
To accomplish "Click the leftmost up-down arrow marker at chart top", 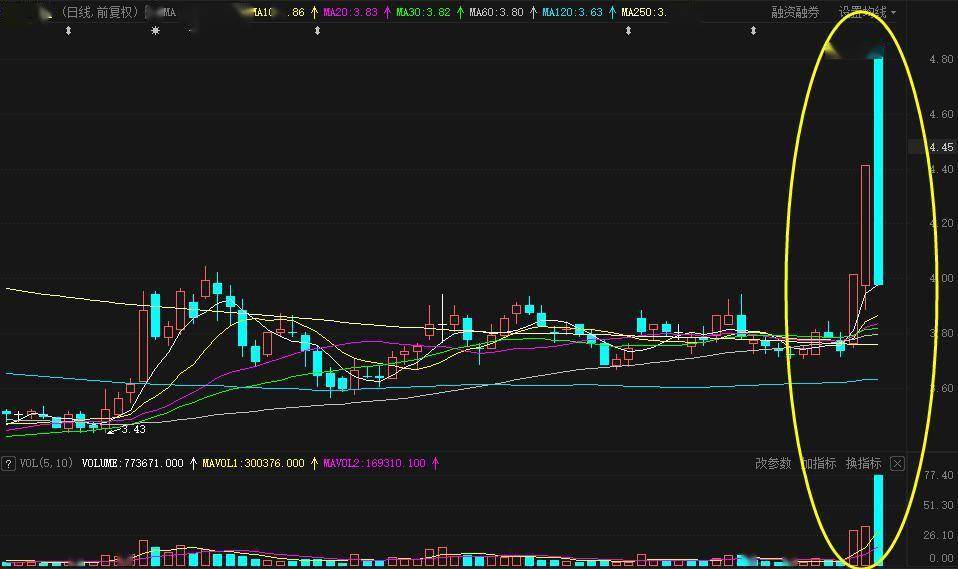I will pos(68,31).
